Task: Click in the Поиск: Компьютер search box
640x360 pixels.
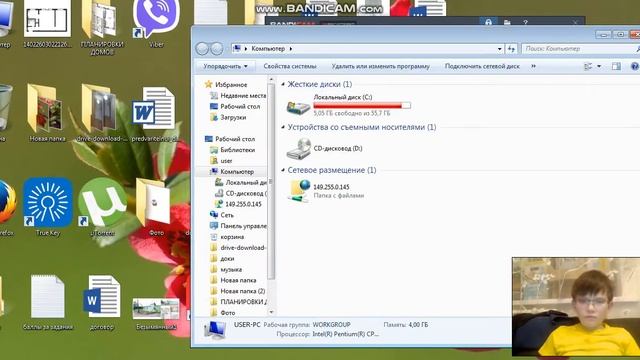Action: (580, 49)
